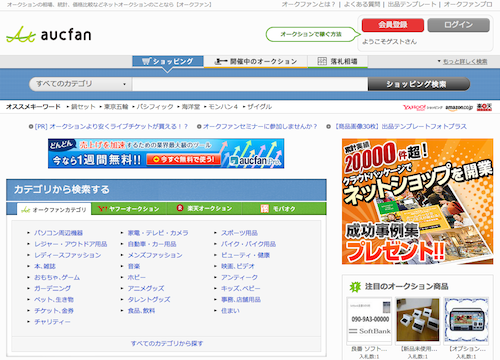Click the ショッピング検索 button
Viewport: 500px width, 360px height.
click(x=418, y=84)
